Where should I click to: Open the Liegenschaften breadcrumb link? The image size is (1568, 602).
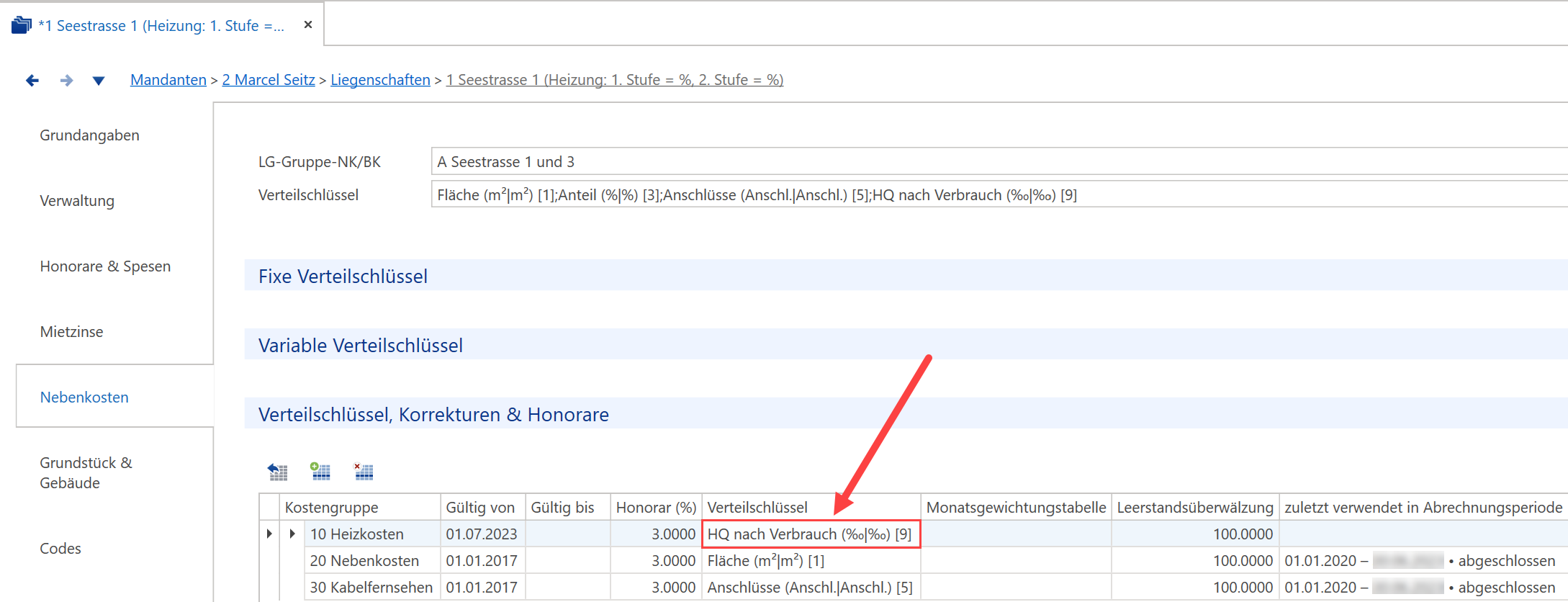[380, 80]
